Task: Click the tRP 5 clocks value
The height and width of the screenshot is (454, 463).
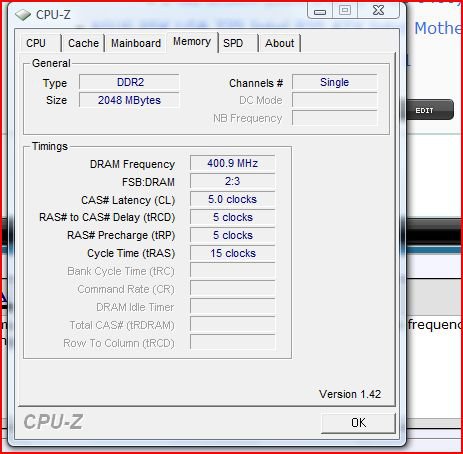Action: point(233,235)
